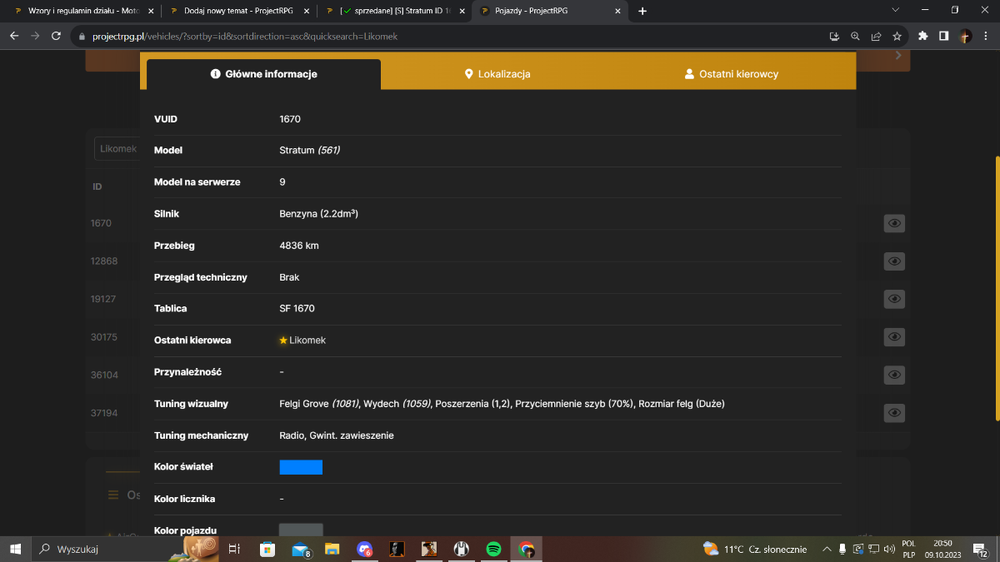Image resolution: width=1000 pixels, height=562 pixels.
Task: Open Likomek driver profile link
Action: click(307, 340)
